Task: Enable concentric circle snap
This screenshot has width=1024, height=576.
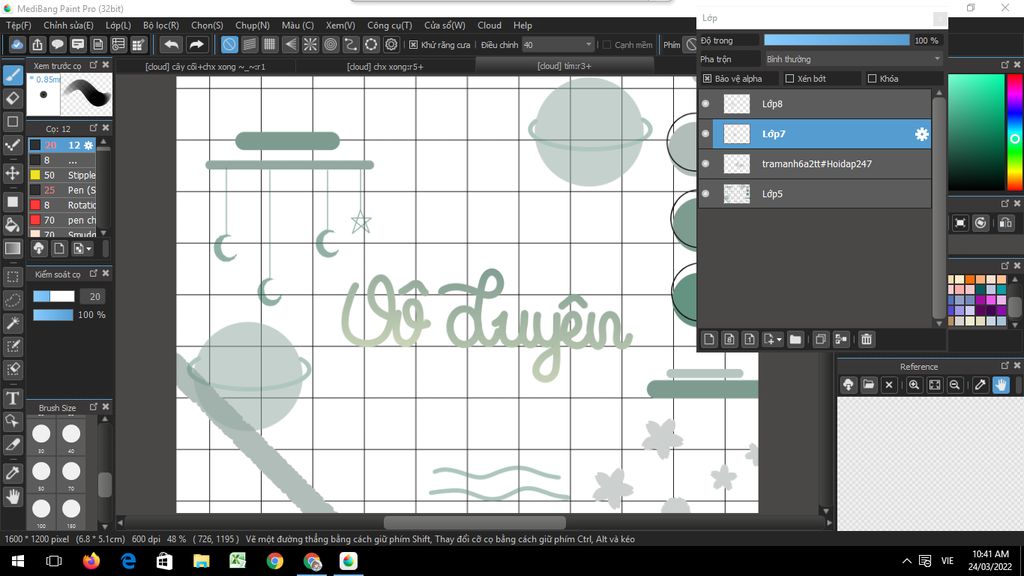Action: coord(330,44)
